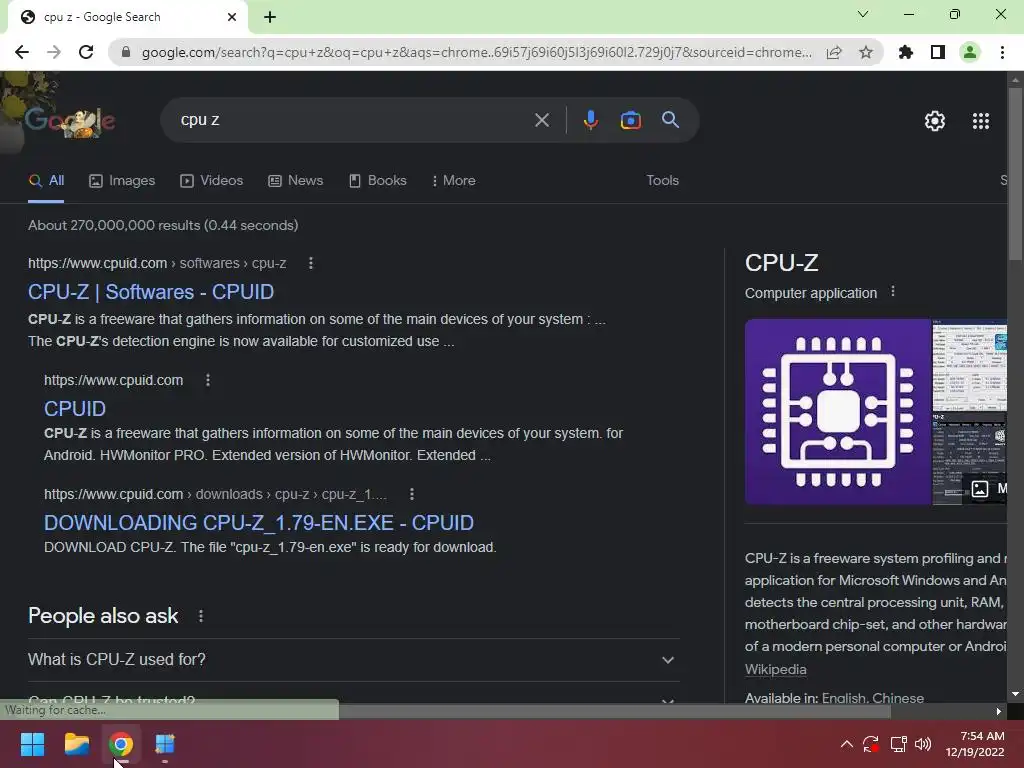This screenshot has width=1024, height=768.
Task: Open the clock showing 7:54 AM
Action: pos(974,744)
